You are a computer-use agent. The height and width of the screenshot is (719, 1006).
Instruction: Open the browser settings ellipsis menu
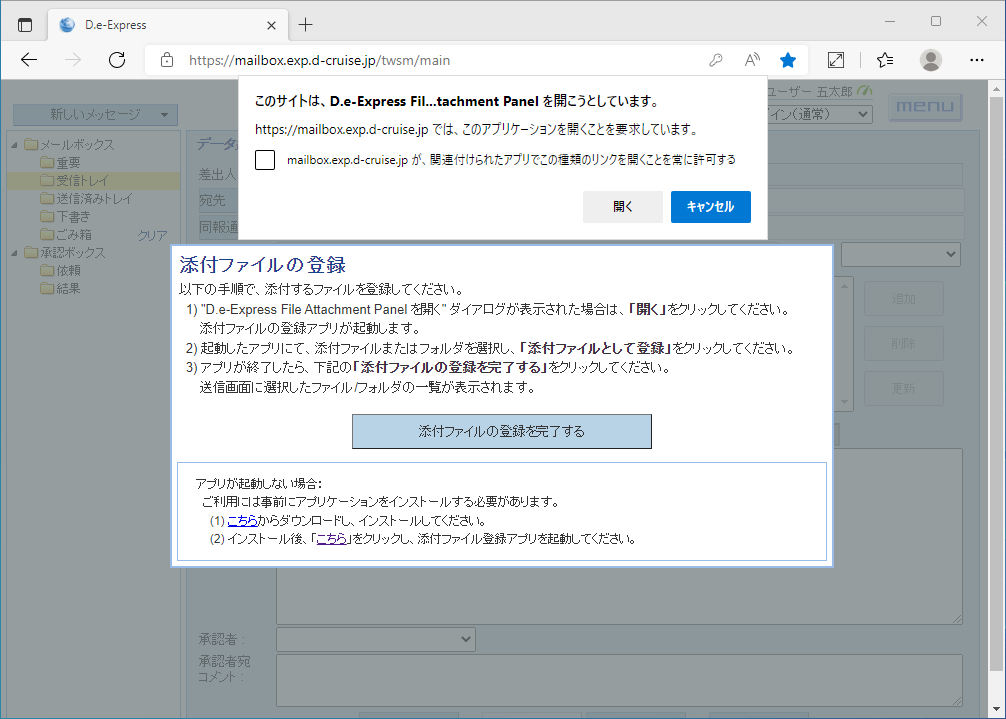coord(977,60)
